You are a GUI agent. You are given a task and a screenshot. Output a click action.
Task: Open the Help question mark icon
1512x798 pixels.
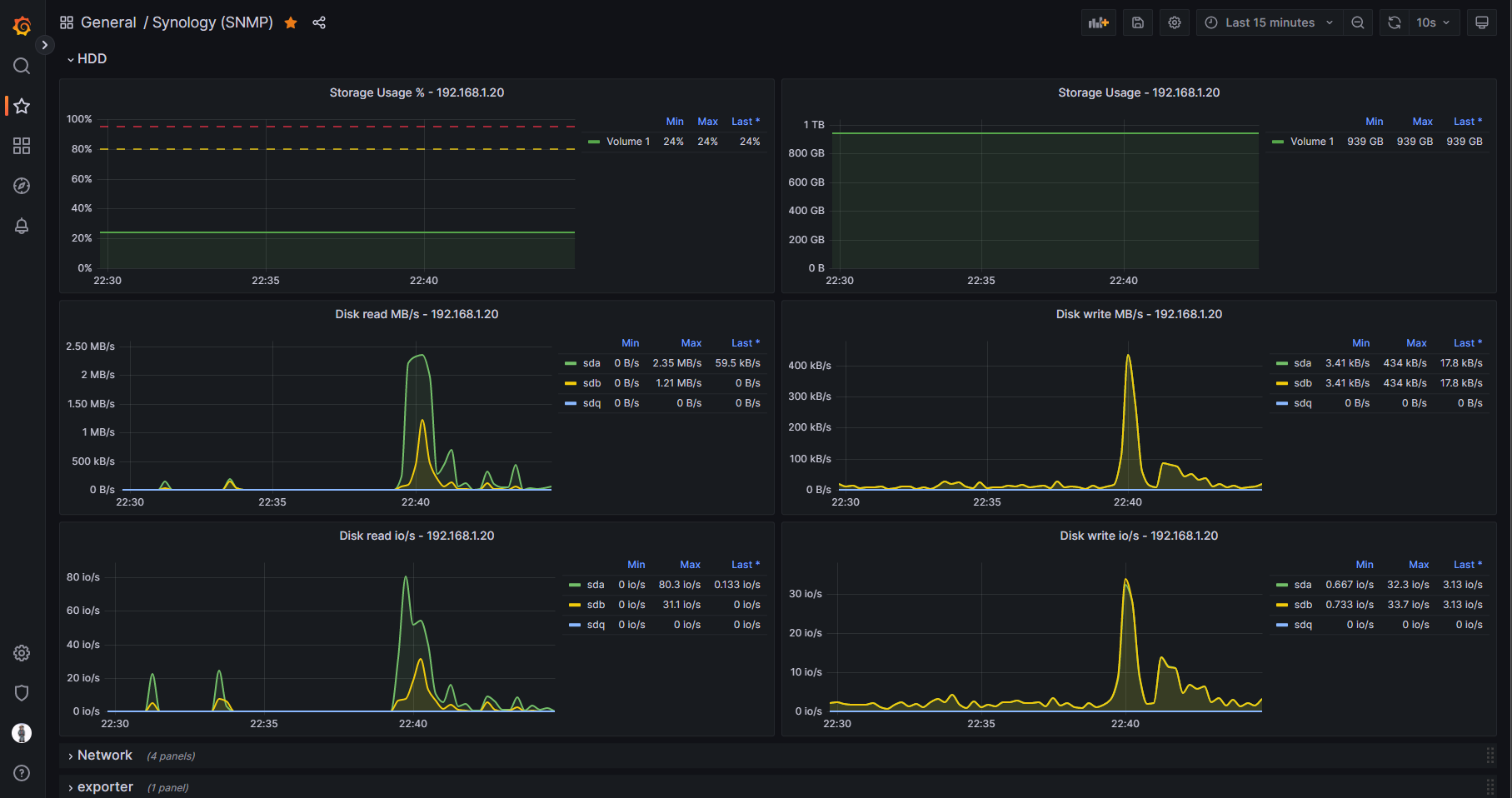pyautogui.click(x=22, y=773)
